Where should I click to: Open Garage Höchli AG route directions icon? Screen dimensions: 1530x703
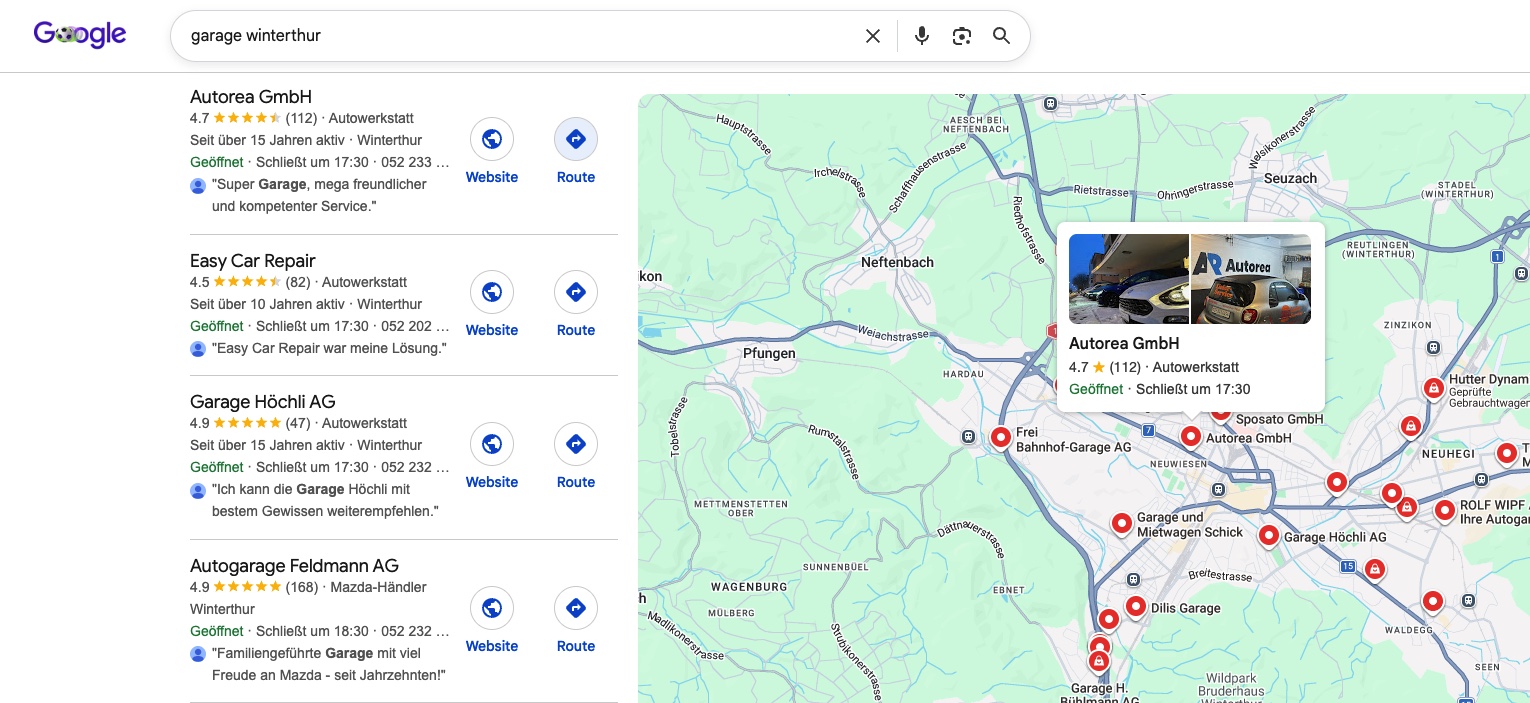pyautogui.click(x=576, y=444)
